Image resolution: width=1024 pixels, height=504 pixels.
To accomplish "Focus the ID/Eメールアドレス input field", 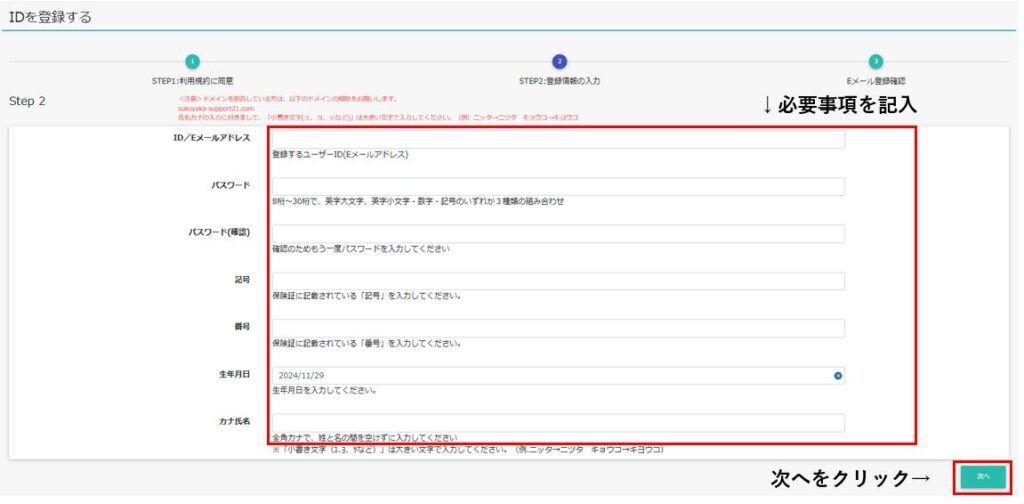I will [x=558, y=139].
